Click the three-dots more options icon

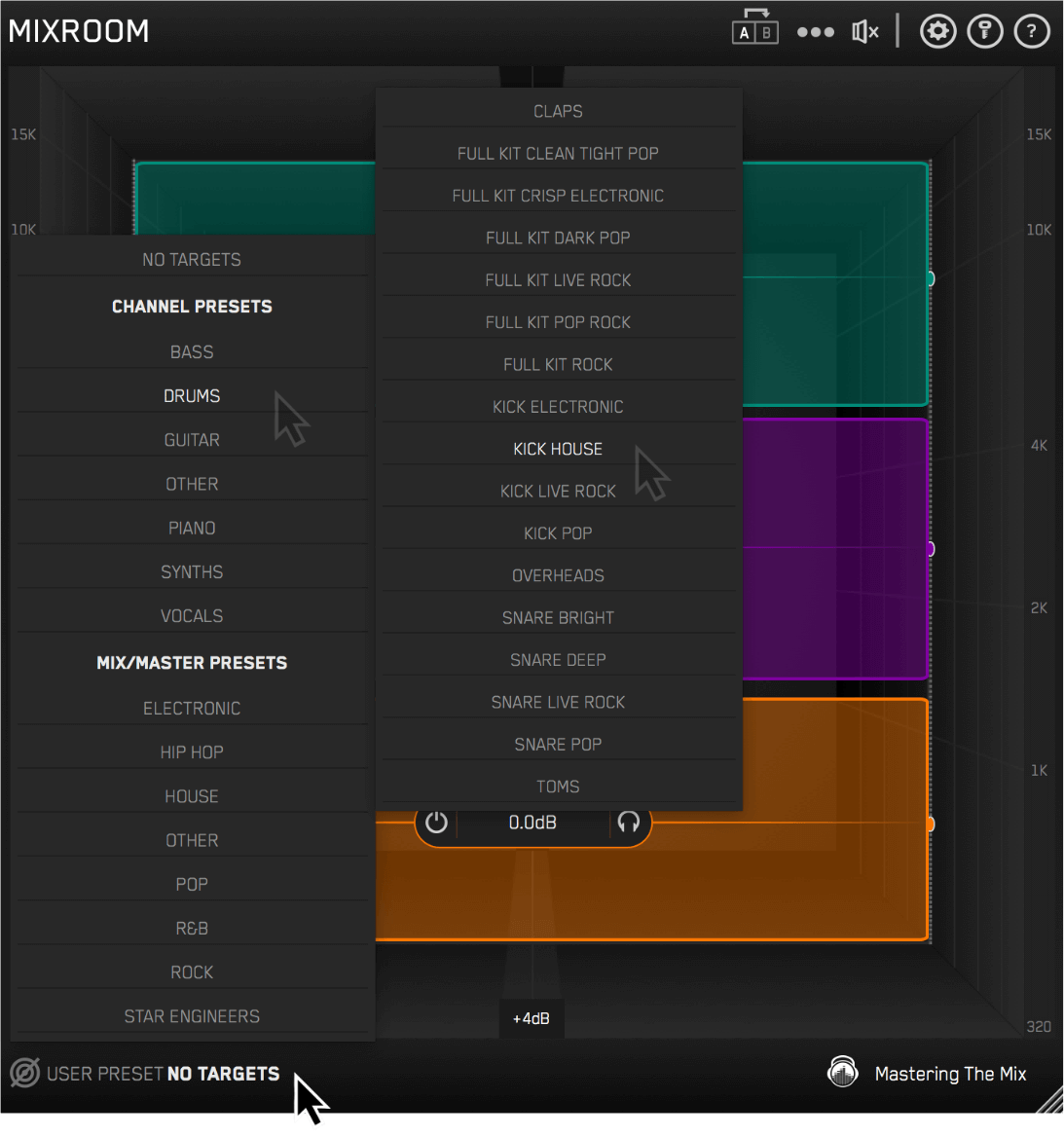815,32
